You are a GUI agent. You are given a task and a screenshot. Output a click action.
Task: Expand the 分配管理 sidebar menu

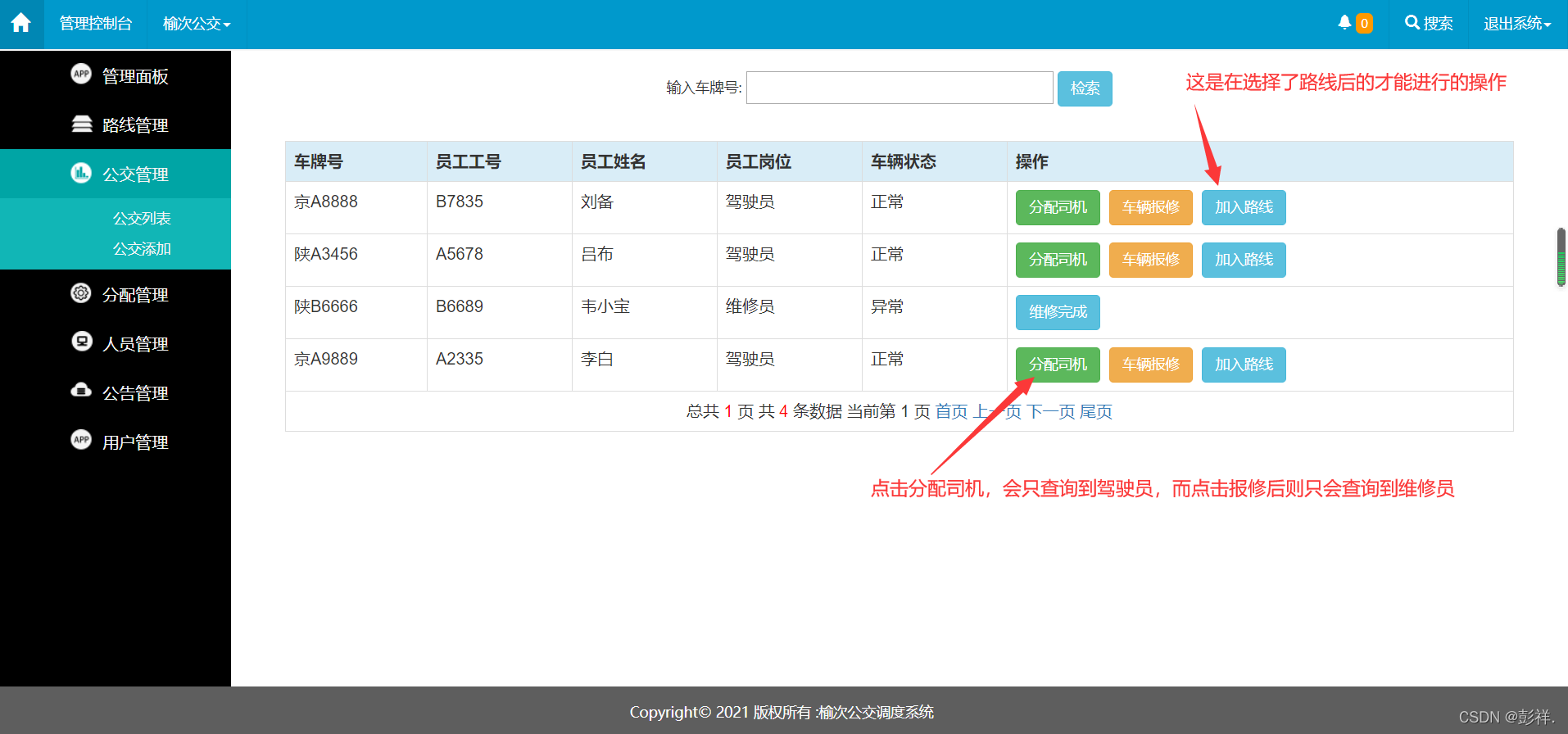click(116, 294)
